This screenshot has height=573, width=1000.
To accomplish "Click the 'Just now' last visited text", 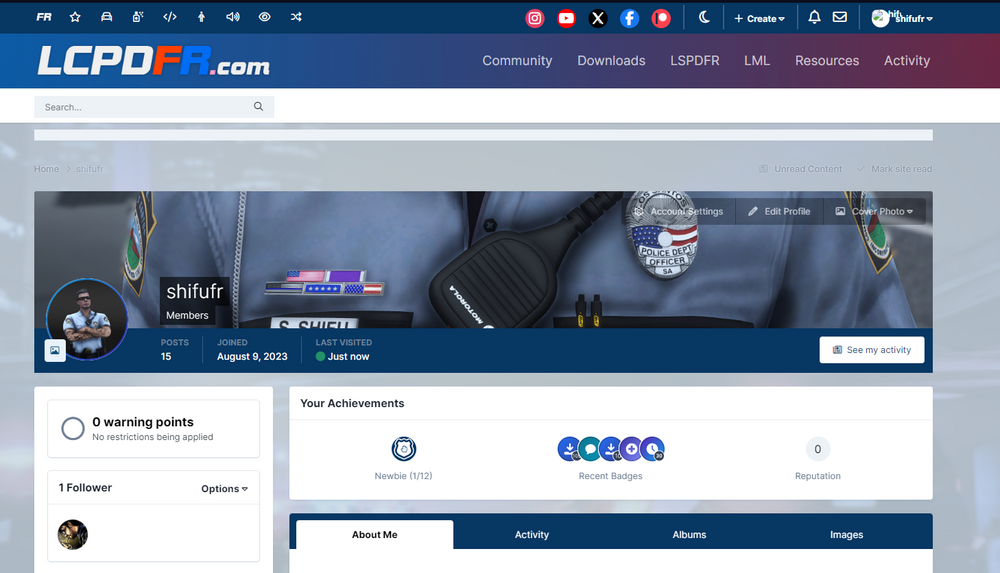I will coord(348,357).
